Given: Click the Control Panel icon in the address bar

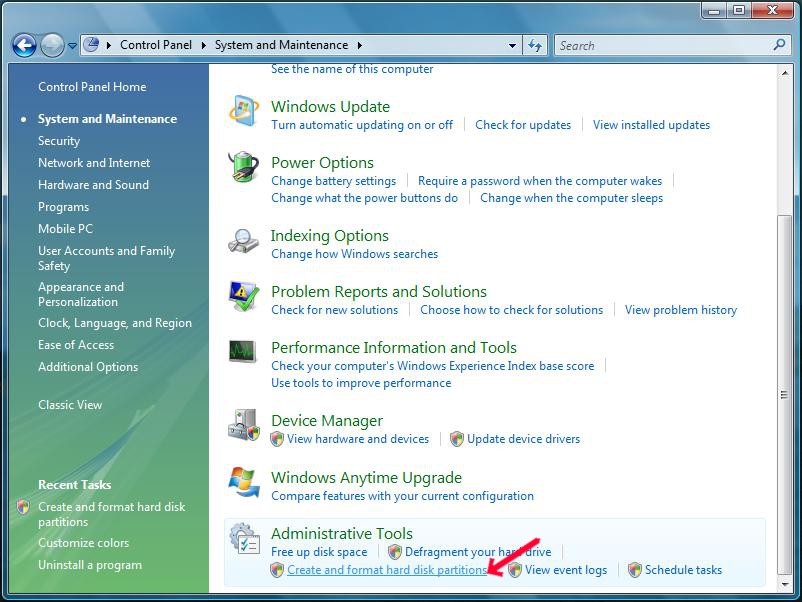Looking at the screenshot, I should click(x=91, y=45).
